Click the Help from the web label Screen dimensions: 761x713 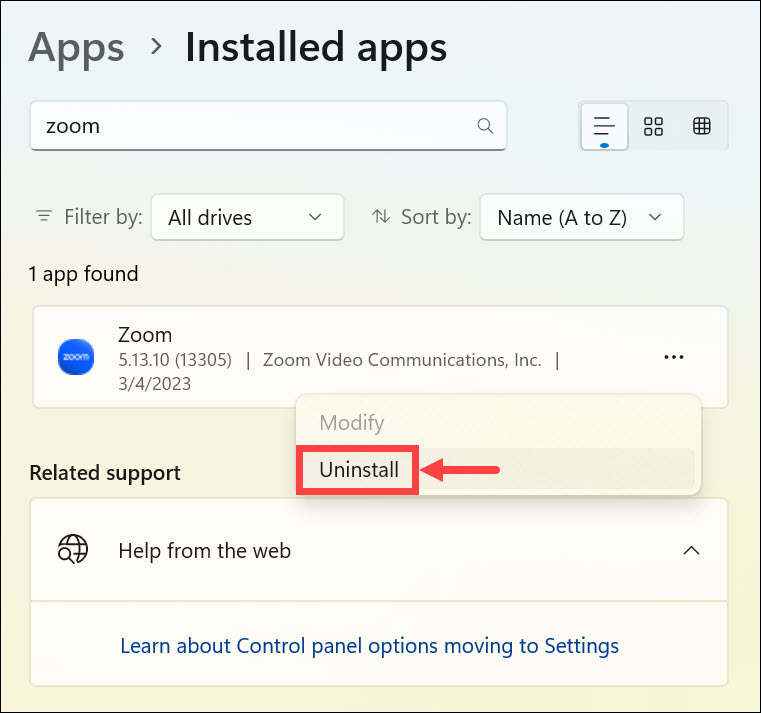pos(204,550)
